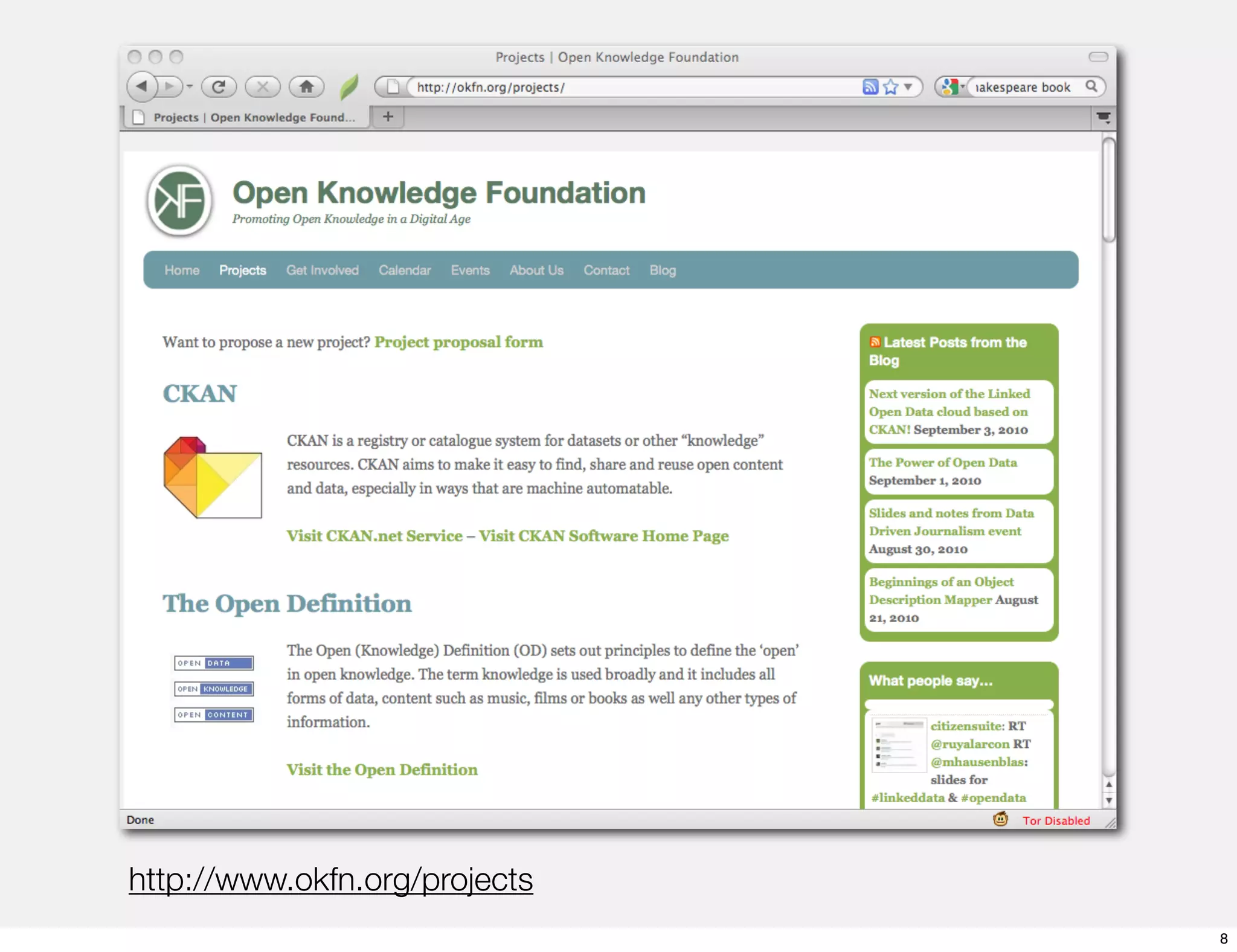Open the '@ruyalarcon' mention link
1237x952 pixels.
click(970, 744)
